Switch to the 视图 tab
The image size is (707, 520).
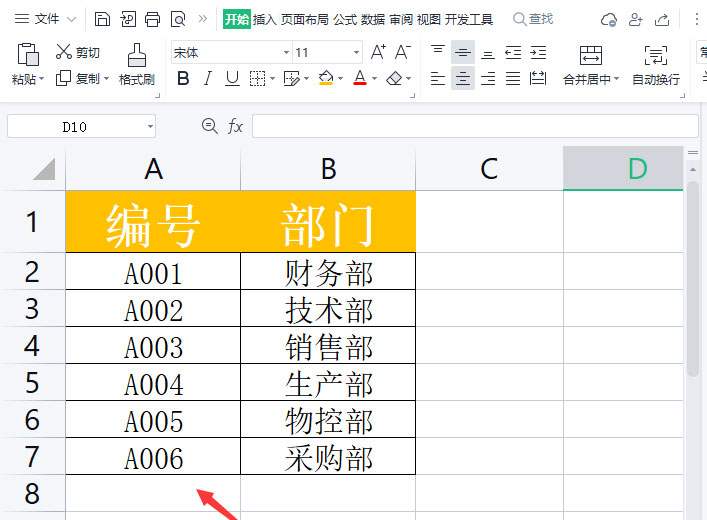coord(428,19)
